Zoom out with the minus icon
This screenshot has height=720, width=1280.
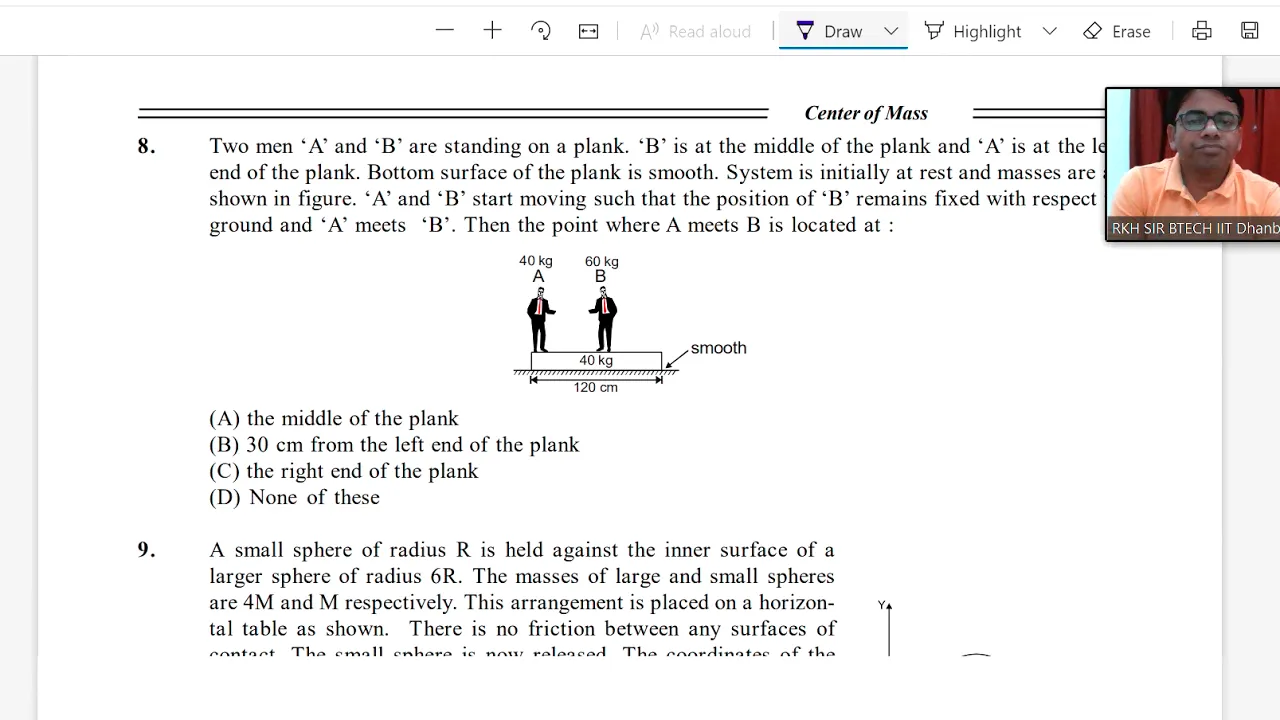tap(445, 31)
